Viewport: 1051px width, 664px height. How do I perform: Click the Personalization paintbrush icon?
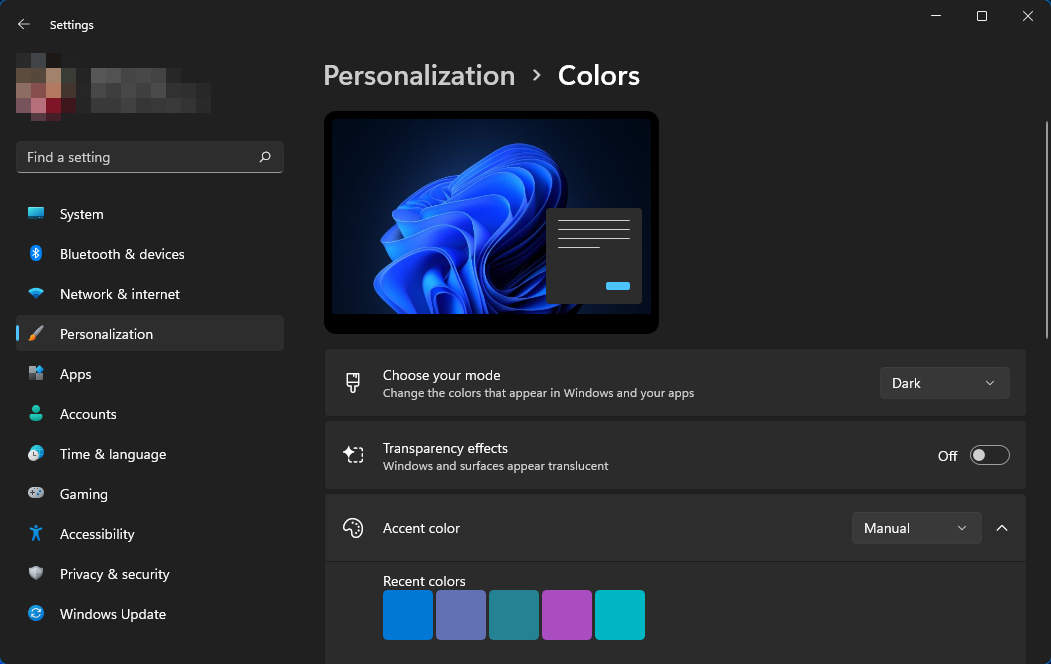point(37,334)
